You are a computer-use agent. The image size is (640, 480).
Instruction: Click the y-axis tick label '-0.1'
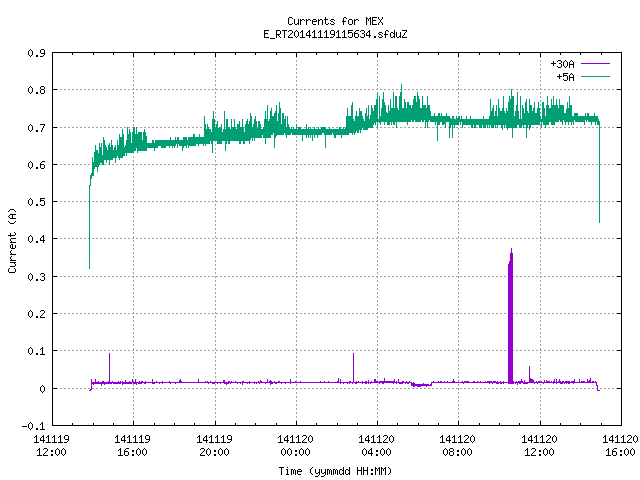(33, 426)
